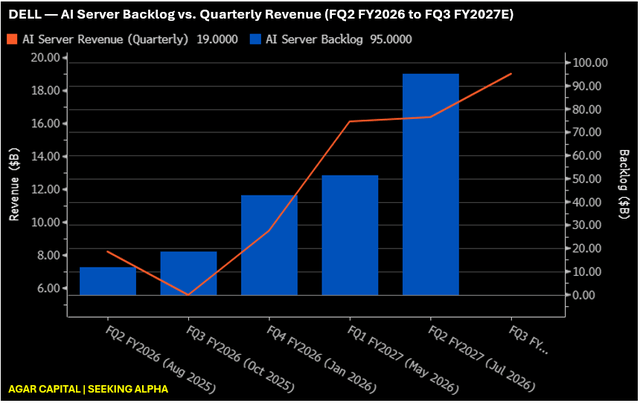Click the 'Backlog ($B)' right axis title
This screenshot has height=403, width=640.
[624, 184]
